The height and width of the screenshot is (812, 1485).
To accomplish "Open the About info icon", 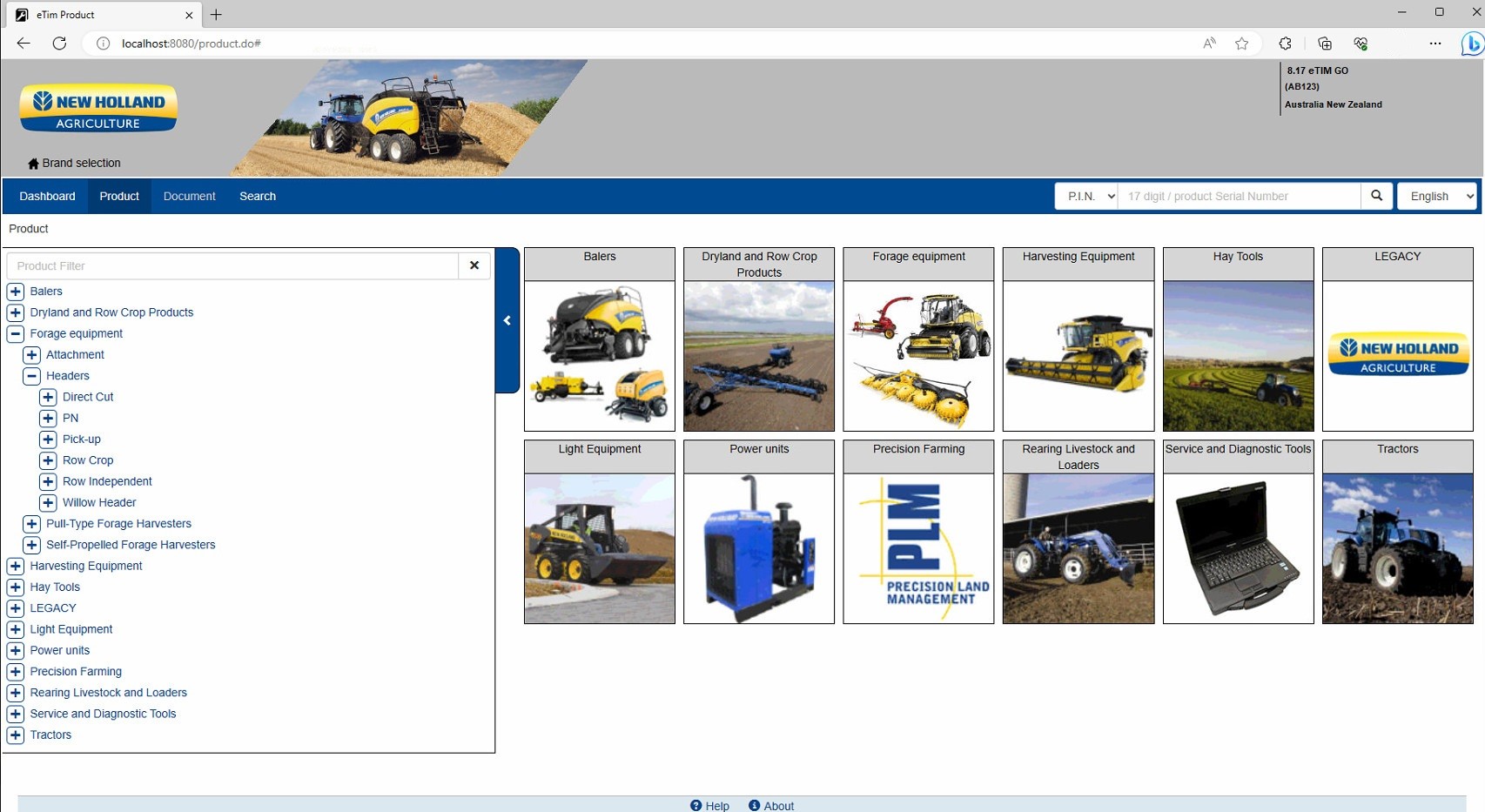I will (754, 806).
